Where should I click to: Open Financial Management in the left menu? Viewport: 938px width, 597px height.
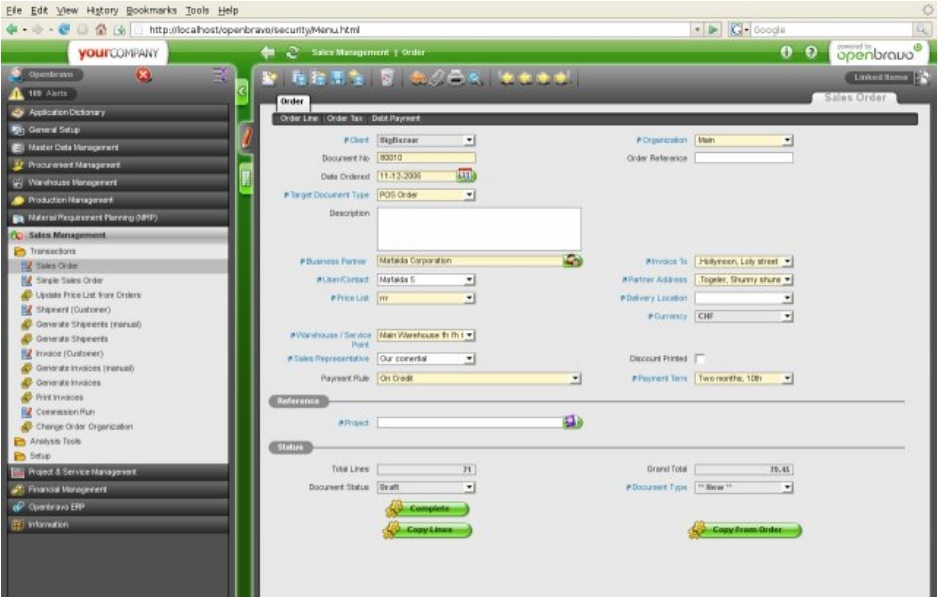pos(118,489)
